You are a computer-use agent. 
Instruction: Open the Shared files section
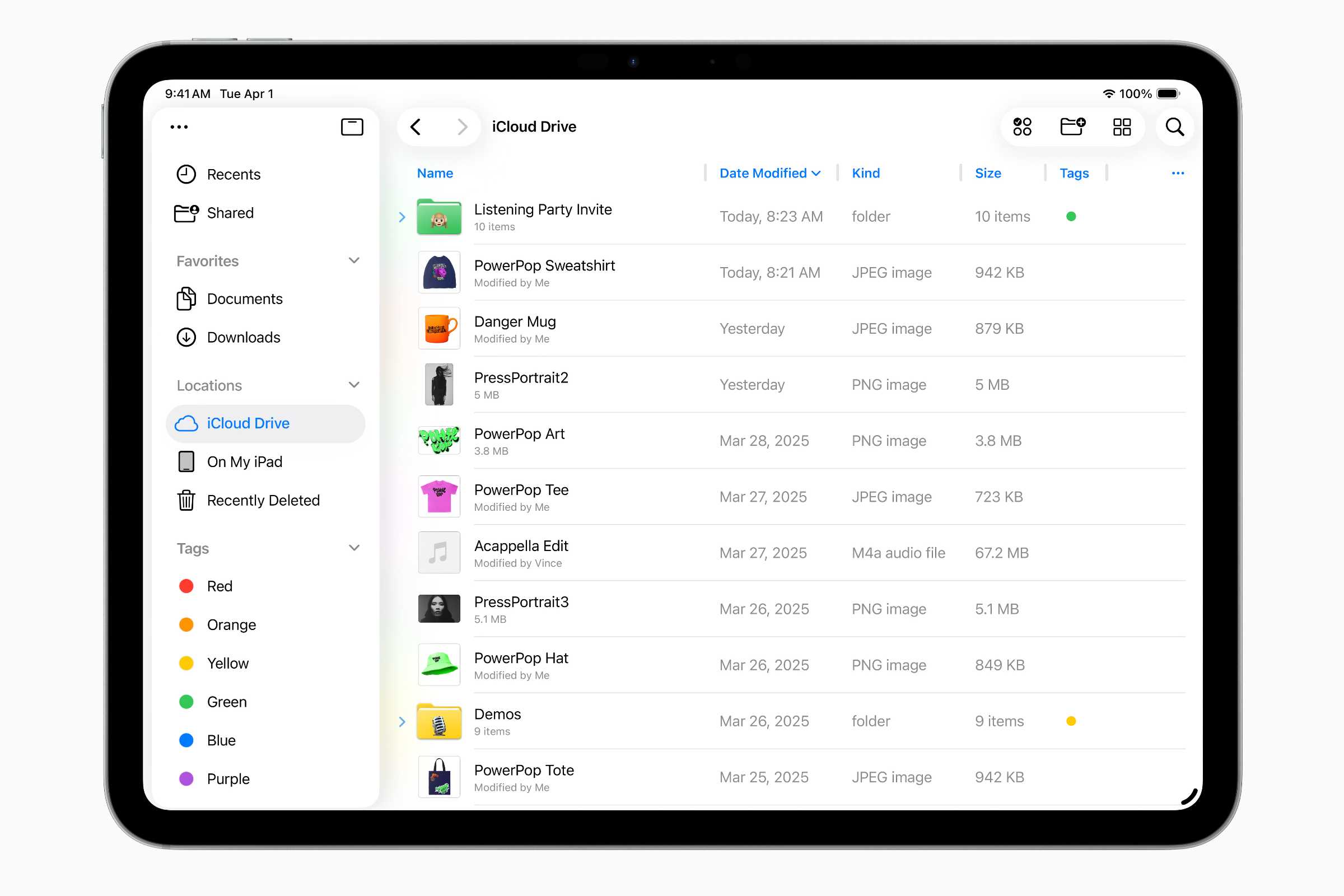[x=230, y=213]
